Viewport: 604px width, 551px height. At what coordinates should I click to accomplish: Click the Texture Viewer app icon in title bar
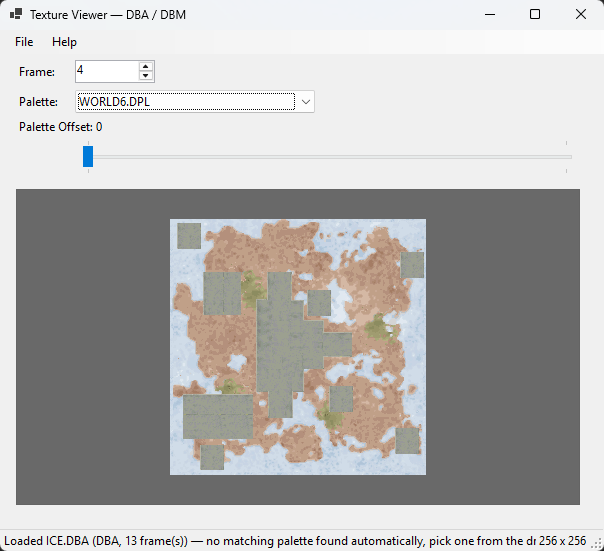click(x=16, y=14)
